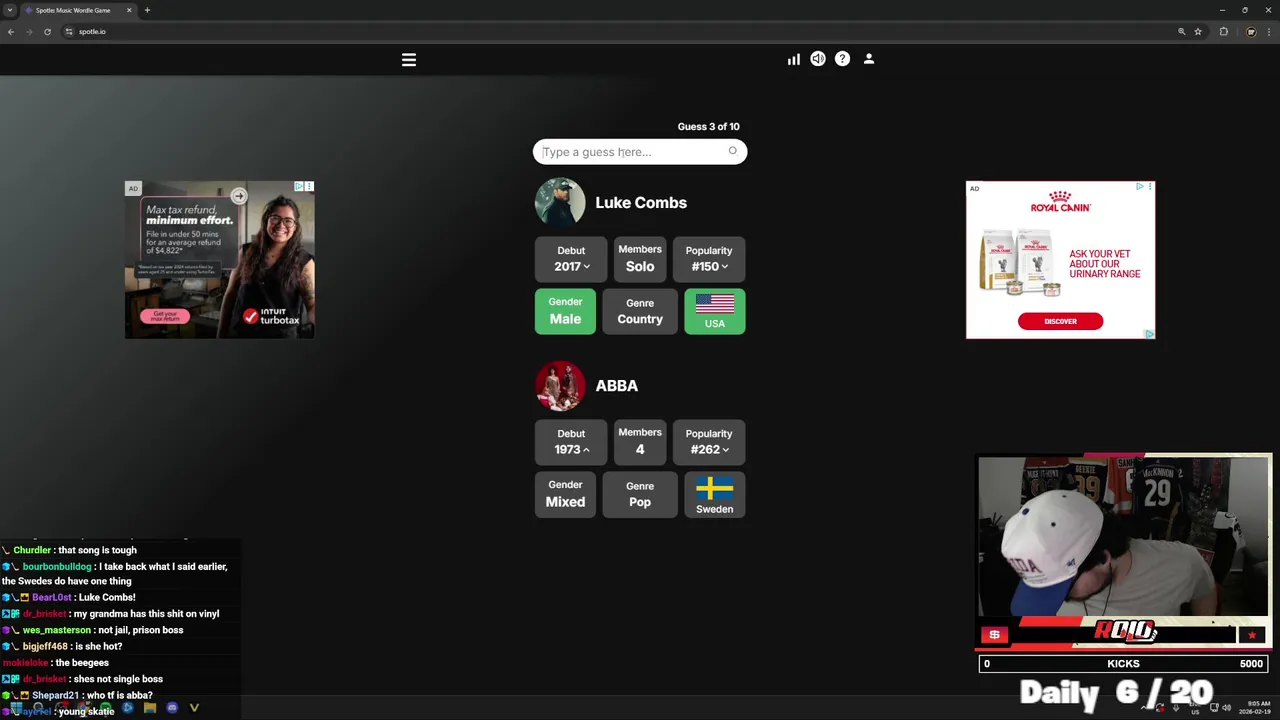Open the browser extensions puzzle icon
The height and width of the screenshot is (720, 1280).
[1223, 32]
